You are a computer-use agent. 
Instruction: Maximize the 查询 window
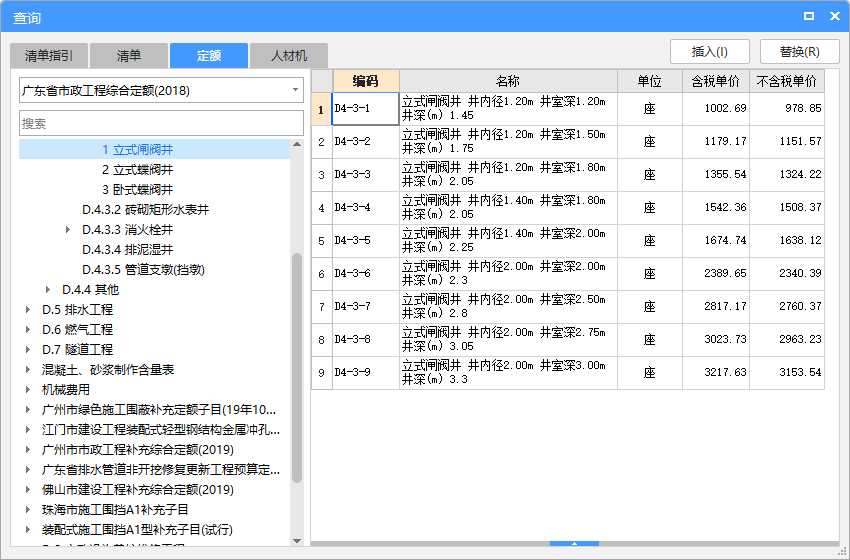[x=809, y=16]
